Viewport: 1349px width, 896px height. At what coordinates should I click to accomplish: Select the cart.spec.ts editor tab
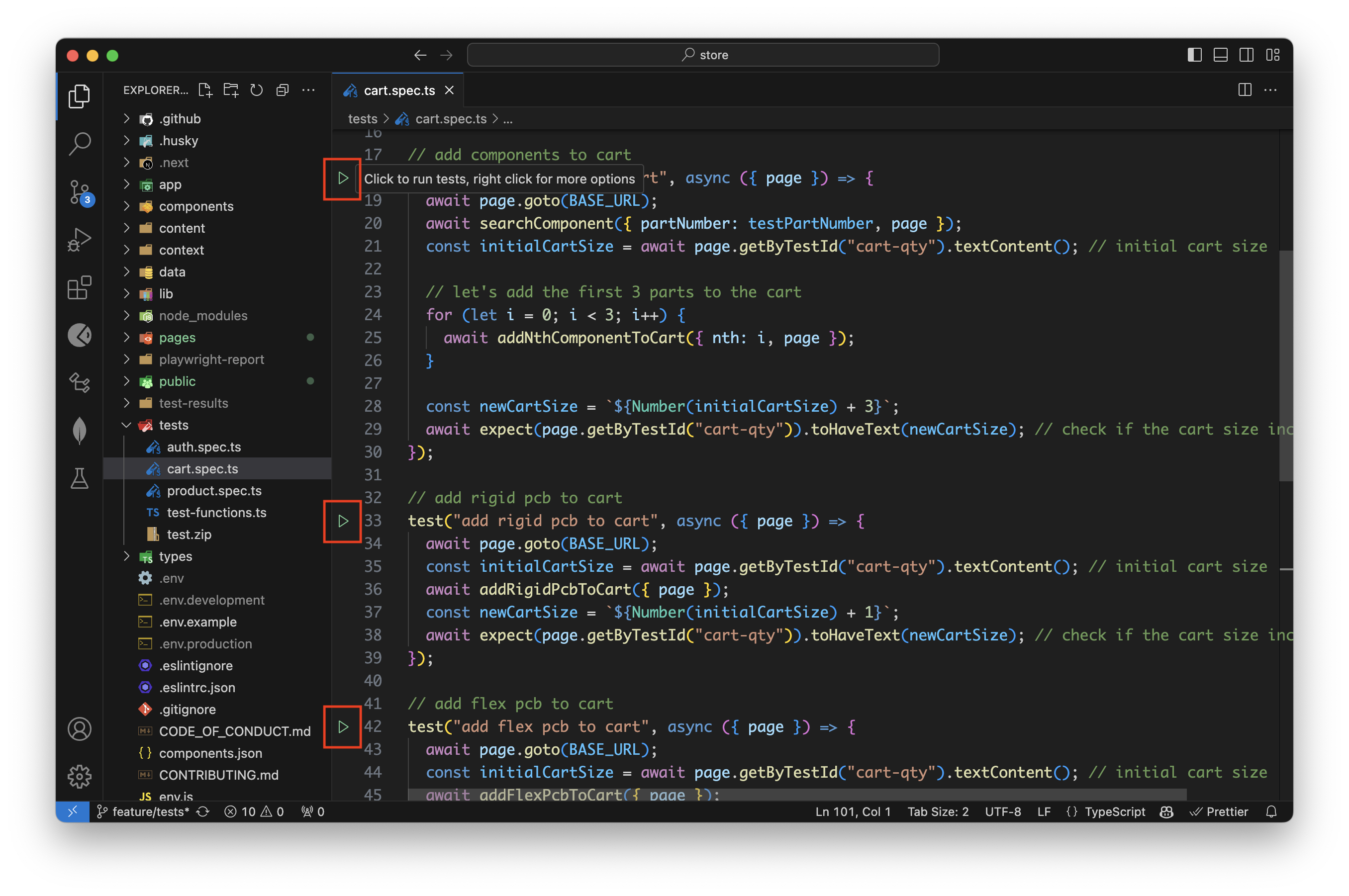tap(398, 90)
